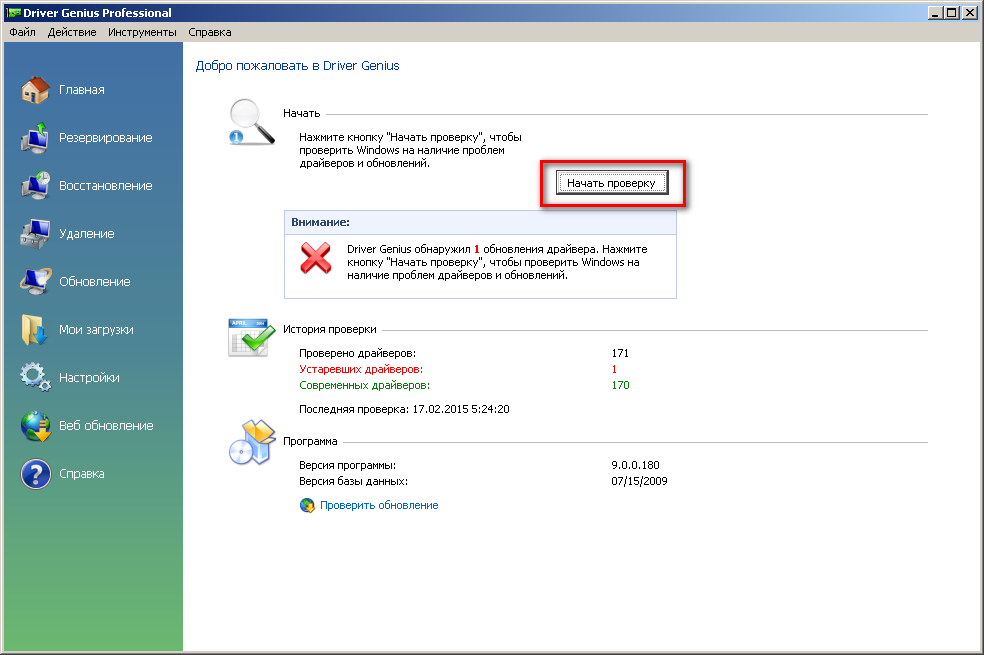The height and width of the screenshot is (655, 984).
Task: Click the red X warning icon
Action: click(x=316, y=258)
